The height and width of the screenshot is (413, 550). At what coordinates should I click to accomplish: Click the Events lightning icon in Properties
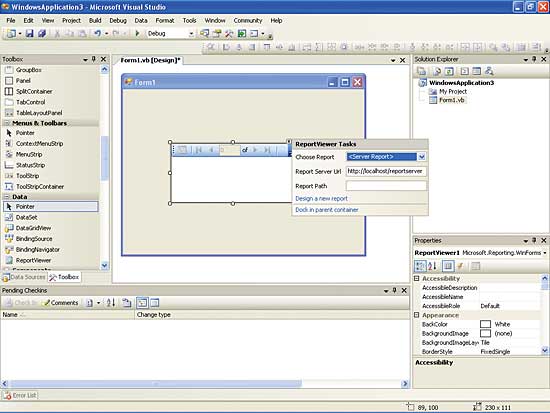click(460, 266)
